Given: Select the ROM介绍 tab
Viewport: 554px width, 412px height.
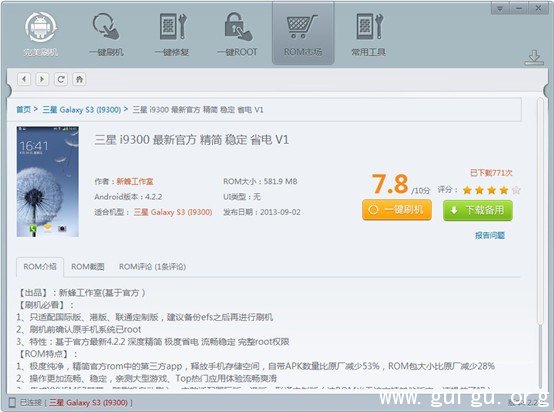Looking at the screenshot, I should [x=40, y=267].
